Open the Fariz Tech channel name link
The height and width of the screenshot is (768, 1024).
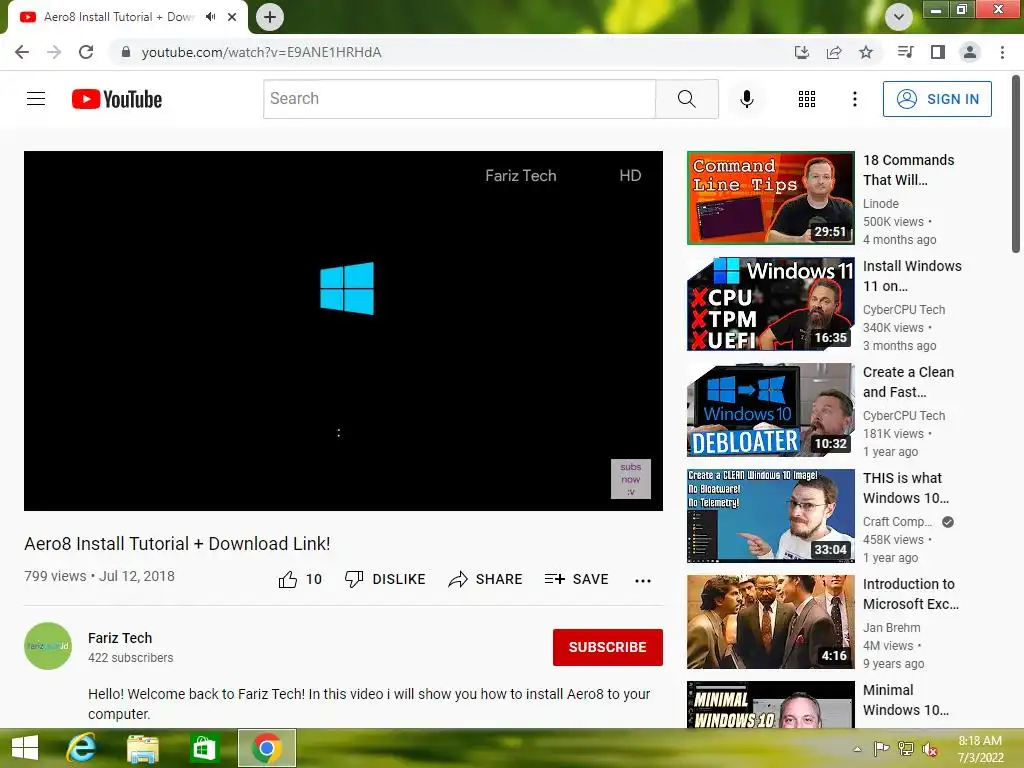[120, 638]
